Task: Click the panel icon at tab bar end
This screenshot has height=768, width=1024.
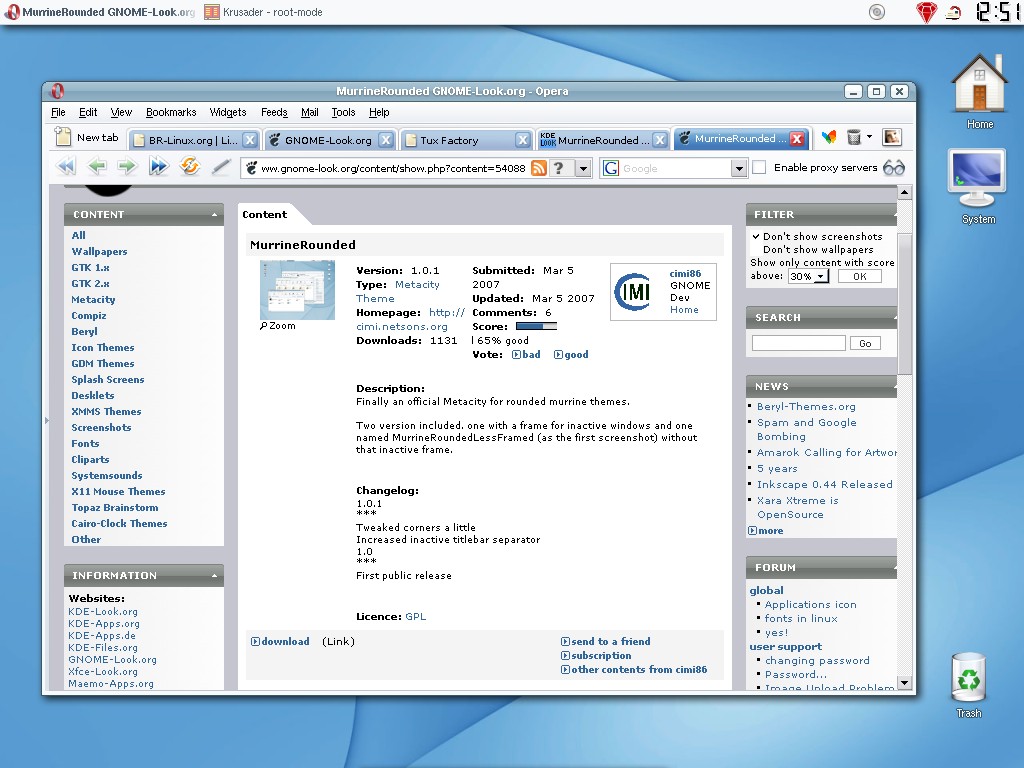Action: (x=891, y=137)
